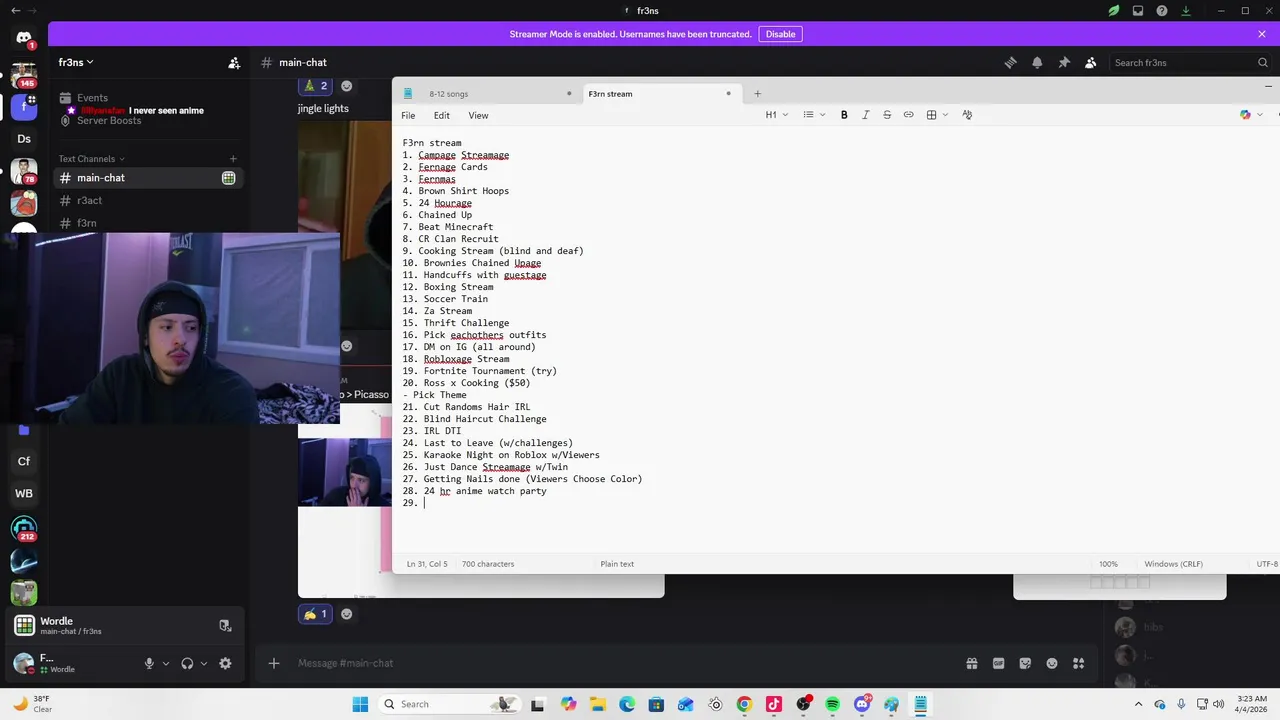Open notification settings bell icon
1280x720 pixels.
coord(1037,62)
